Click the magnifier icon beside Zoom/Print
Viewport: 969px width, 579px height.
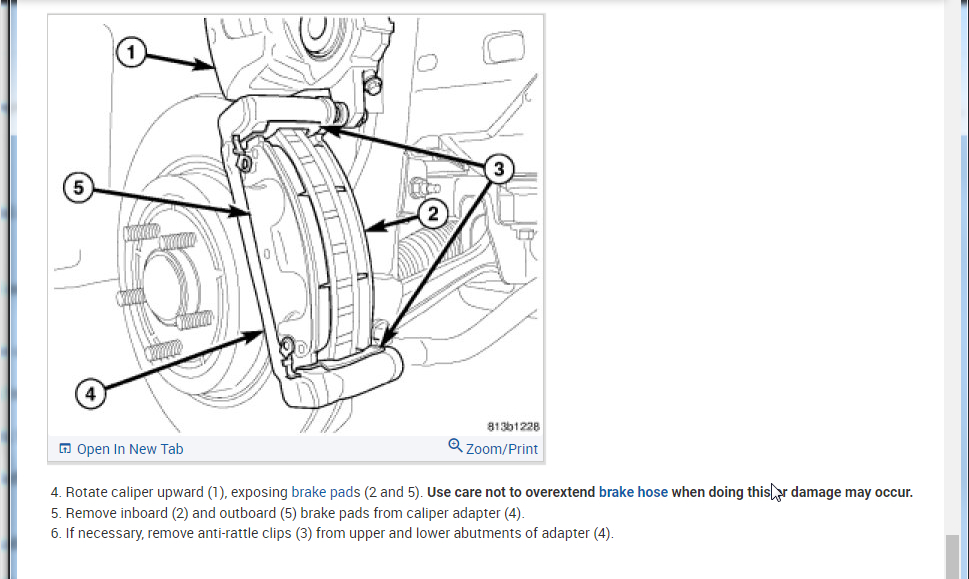455,446
